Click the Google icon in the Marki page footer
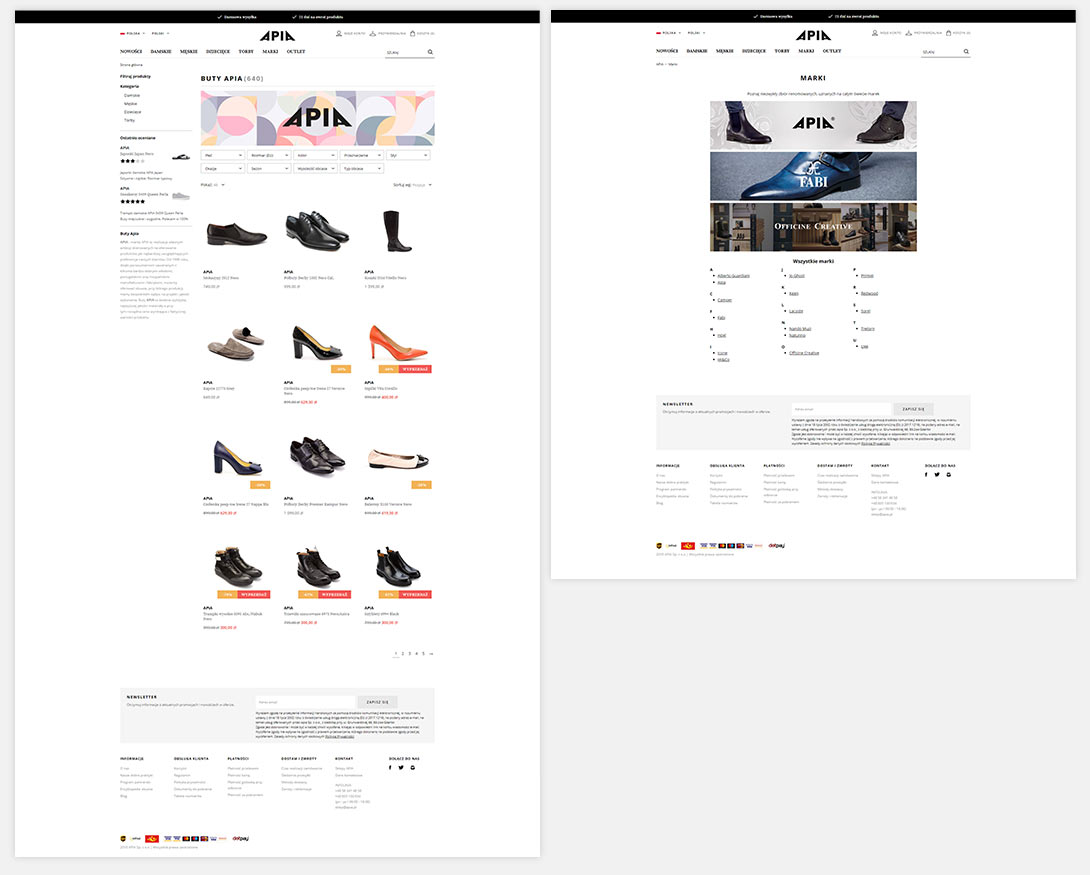The image size is (1090, 875). (949, 475)
